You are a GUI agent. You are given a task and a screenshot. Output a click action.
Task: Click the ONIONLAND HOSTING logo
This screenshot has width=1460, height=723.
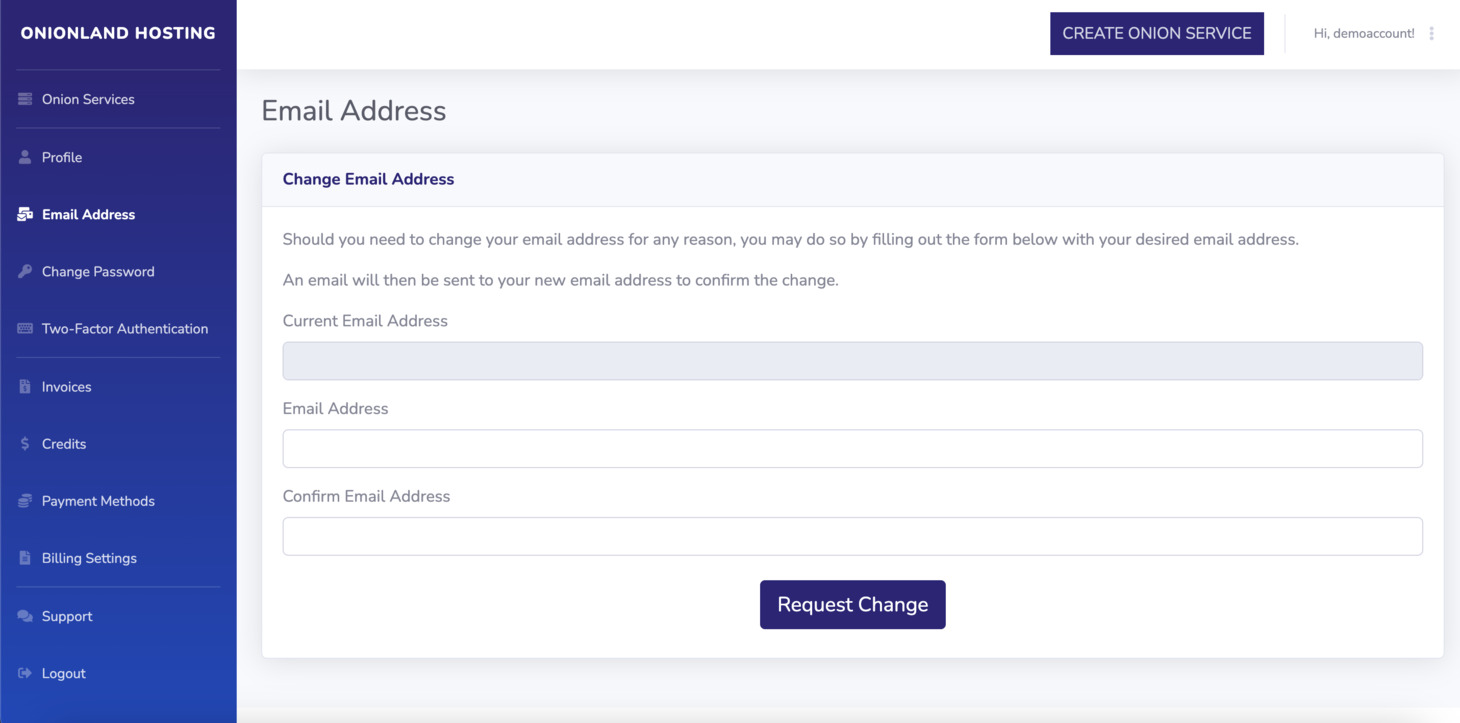click(117, 32)
